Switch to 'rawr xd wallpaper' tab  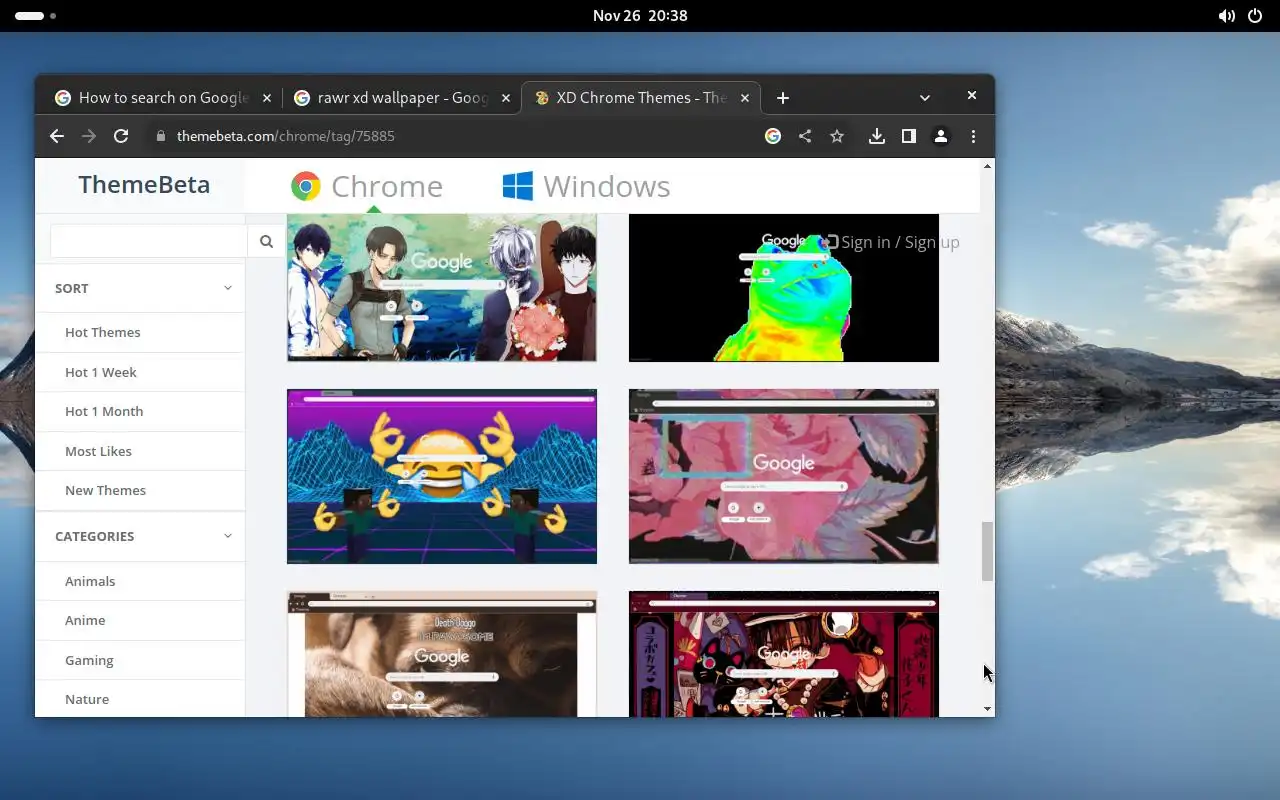(401, 98)
